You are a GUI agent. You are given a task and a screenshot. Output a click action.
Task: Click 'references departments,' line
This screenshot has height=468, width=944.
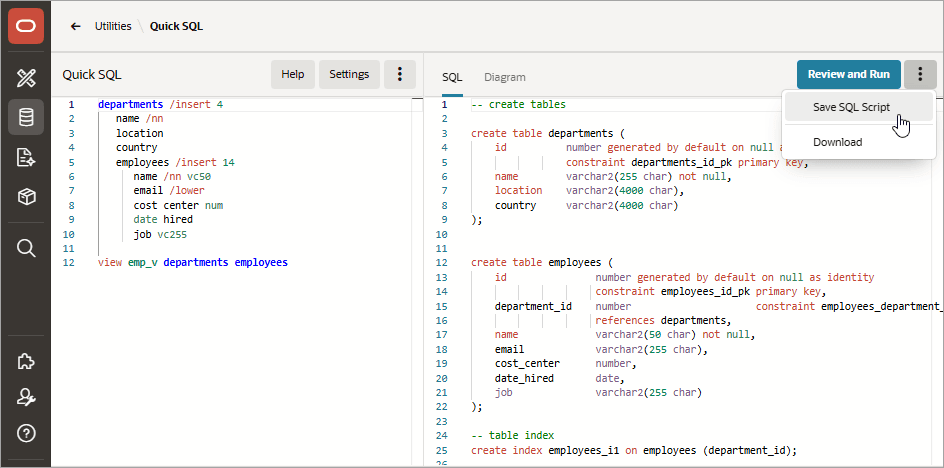663,320
